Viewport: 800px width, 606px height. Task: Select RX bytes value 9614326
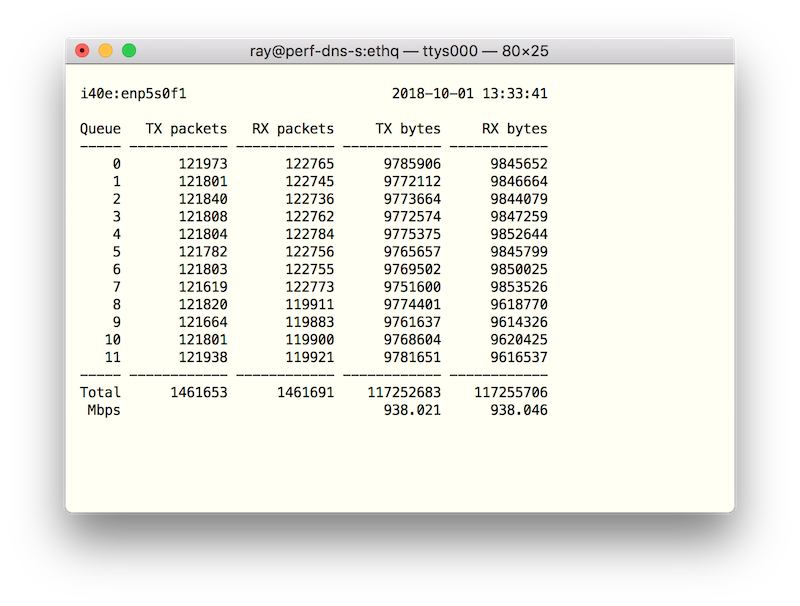coord(519,322)
